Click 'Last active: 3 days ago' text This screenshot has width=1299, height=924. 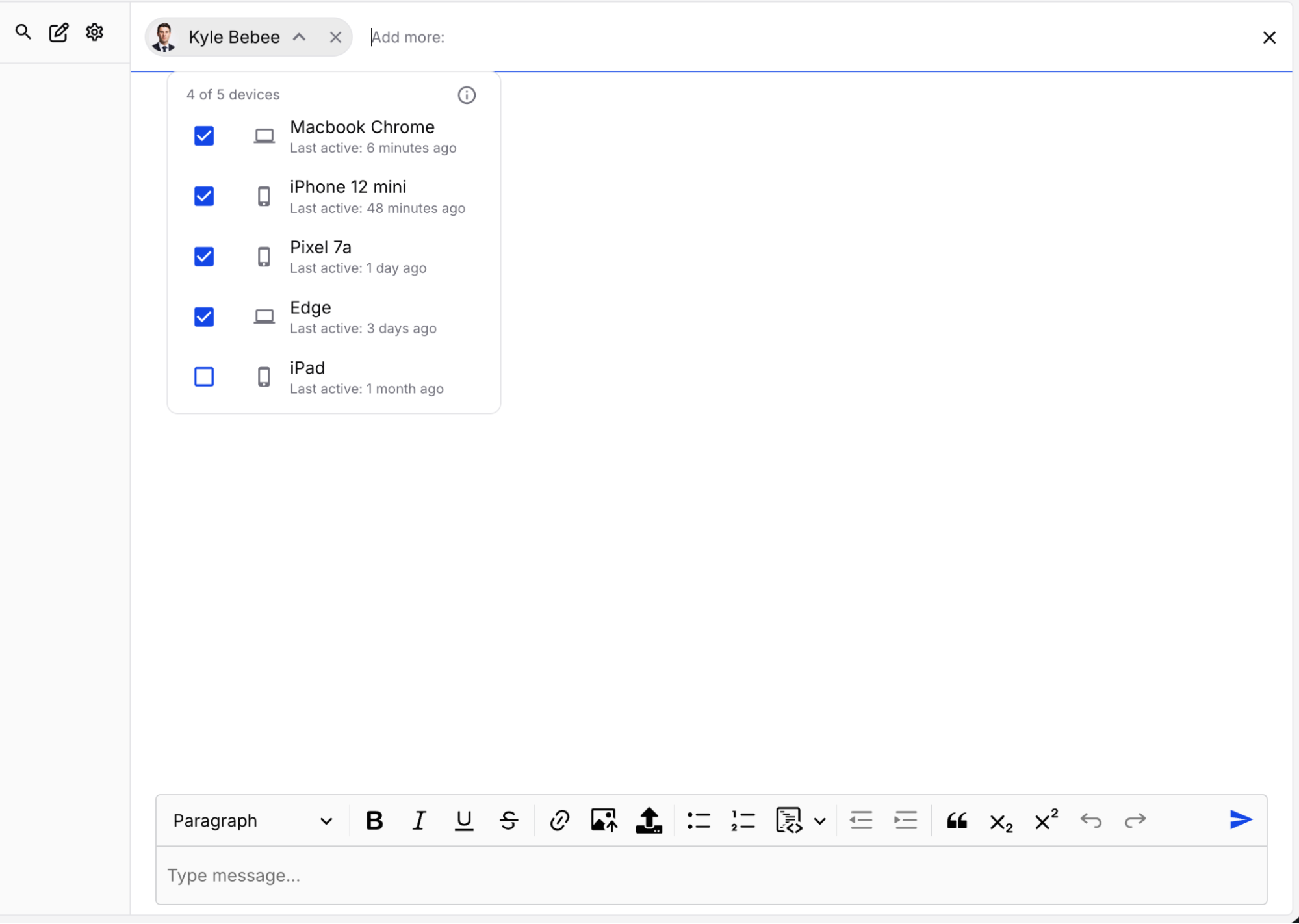point(363,329)
